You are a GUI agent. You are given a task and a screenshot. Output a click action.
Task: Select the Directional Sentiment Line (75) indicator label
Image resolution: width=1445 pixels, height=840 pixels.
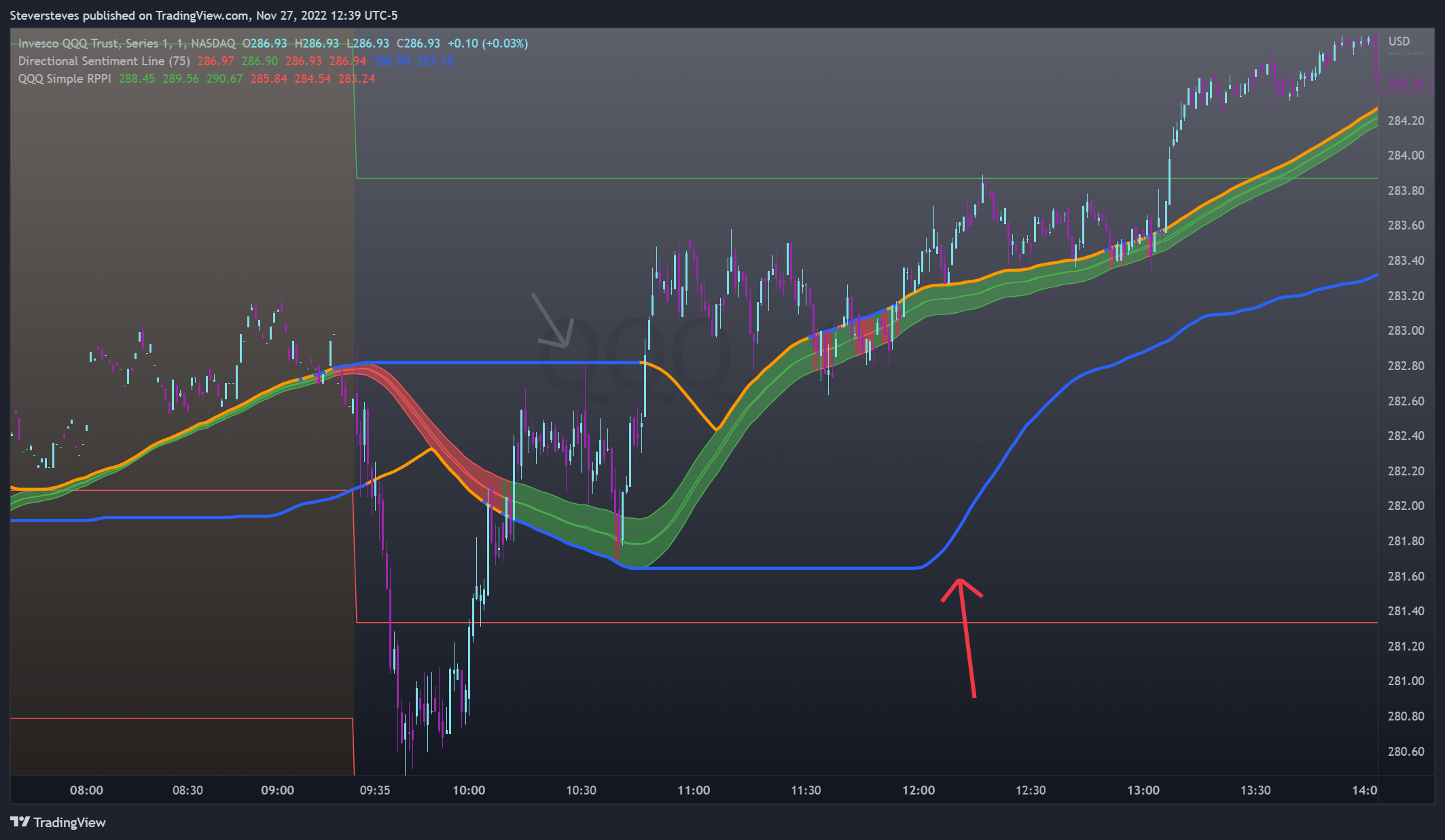click(x=104, y=61)
